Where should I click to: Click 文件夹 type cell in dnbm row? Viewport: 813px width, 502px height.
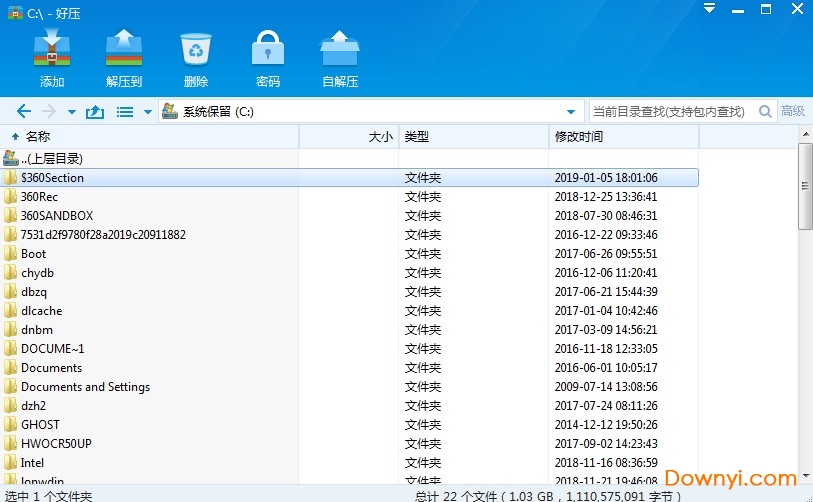coord(423,330)
